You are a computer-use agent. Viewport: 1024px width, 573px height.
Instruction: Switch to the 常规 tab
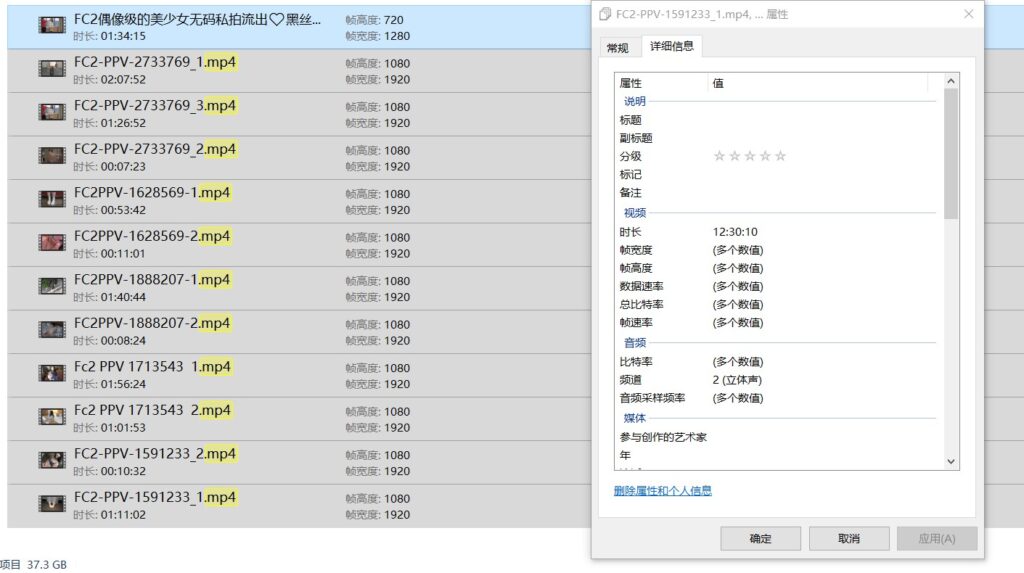618,48
